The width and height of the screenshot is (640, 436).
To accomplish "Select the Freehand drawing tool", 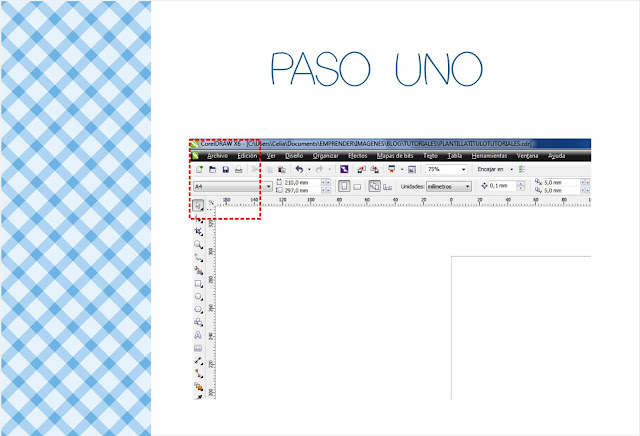I will pos(198,258).
